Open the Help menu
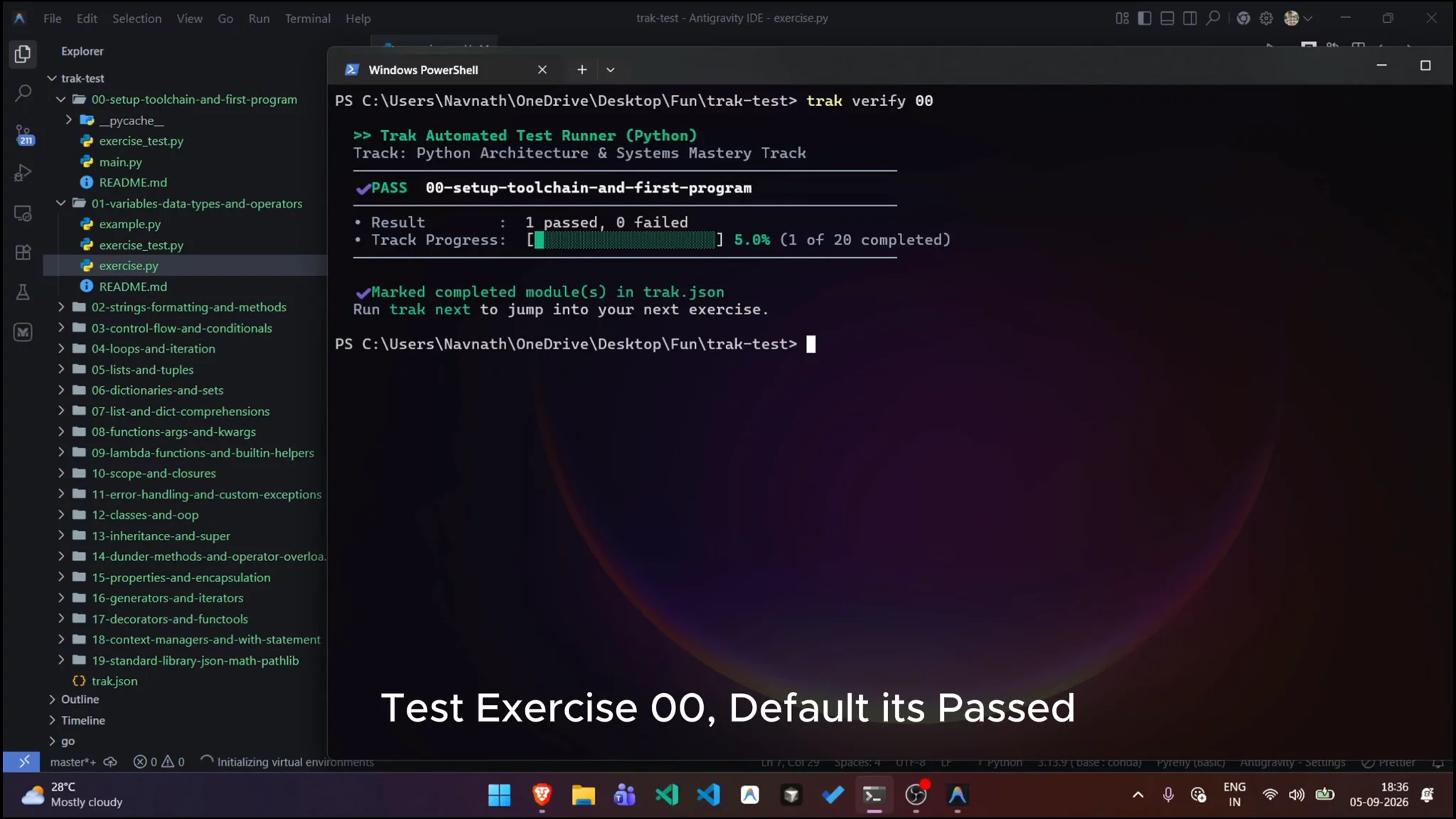The height and width of the screenshot is (819, 1456). [x=358, y=18]
